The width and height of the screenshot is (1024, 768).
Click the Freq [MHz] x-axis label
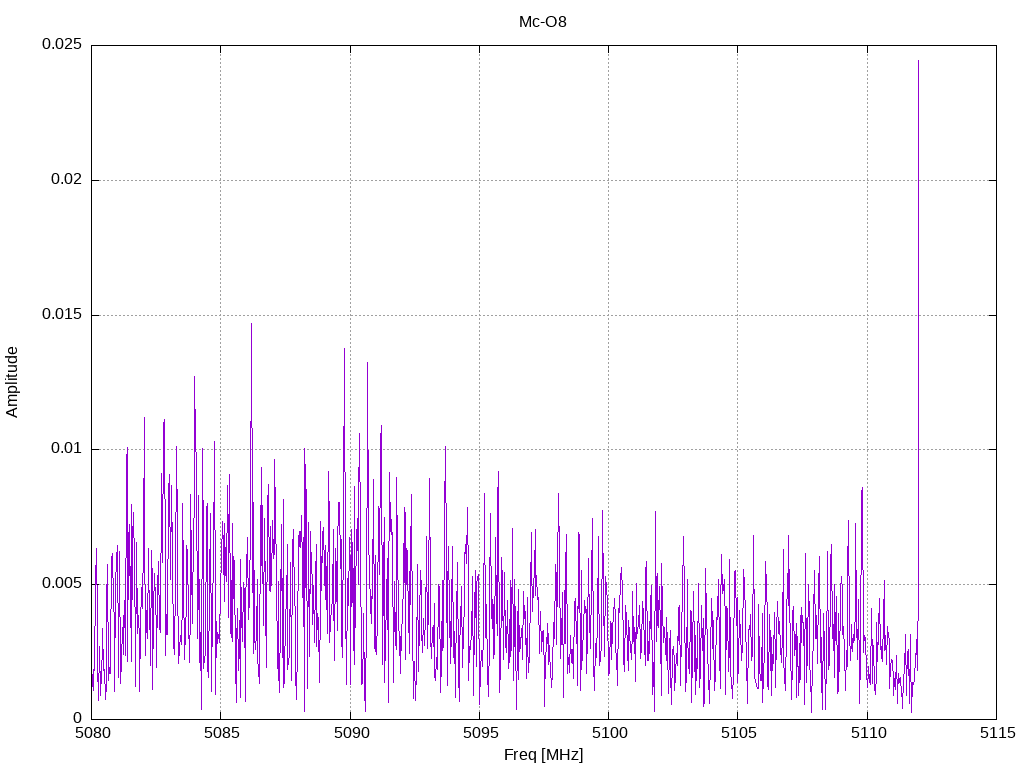[543, 755]
